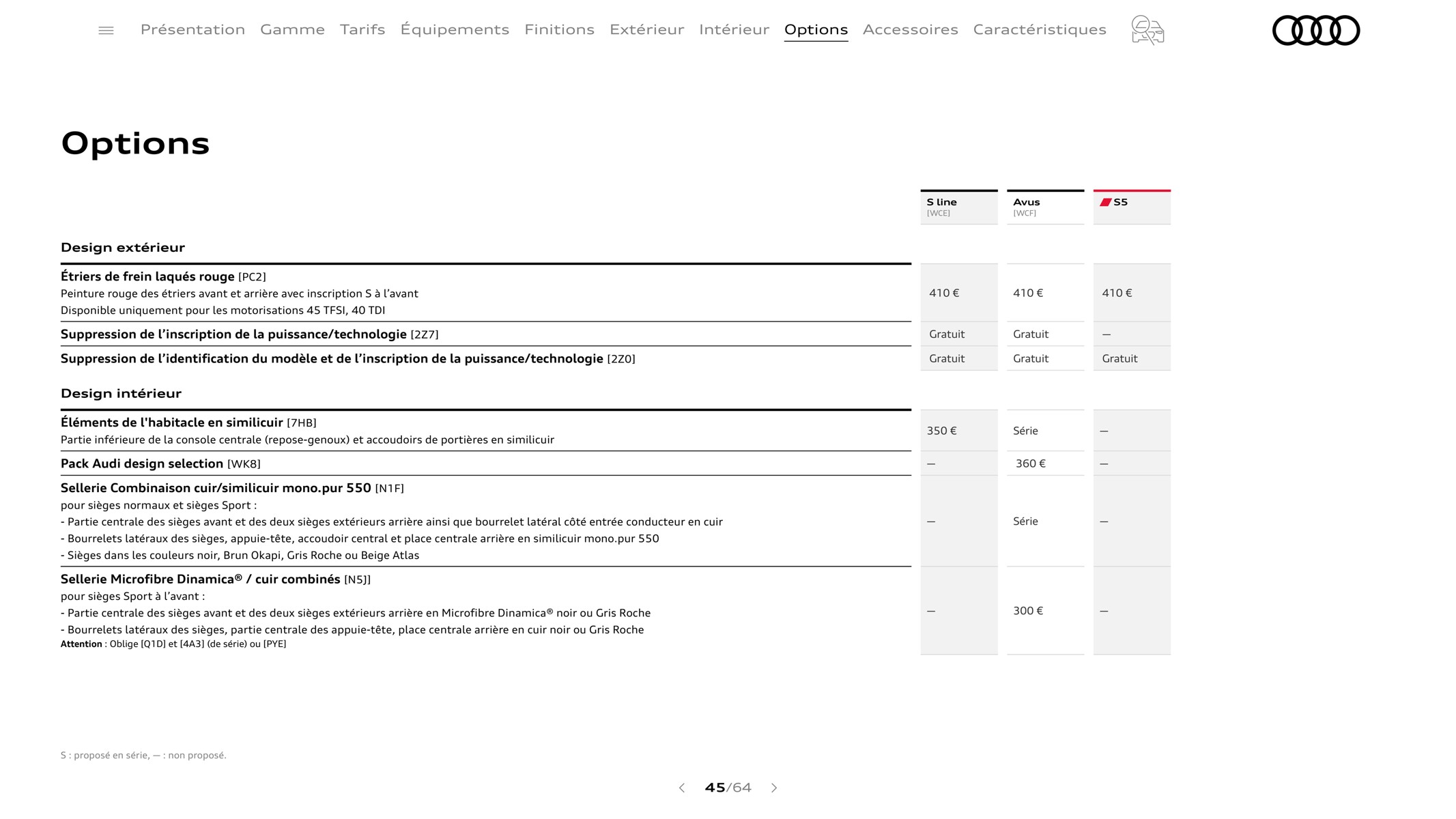The height and width of the screenshot is (819, 1456).
Task: Open the Caractéristiques section
Action: tap(1040, 29)
